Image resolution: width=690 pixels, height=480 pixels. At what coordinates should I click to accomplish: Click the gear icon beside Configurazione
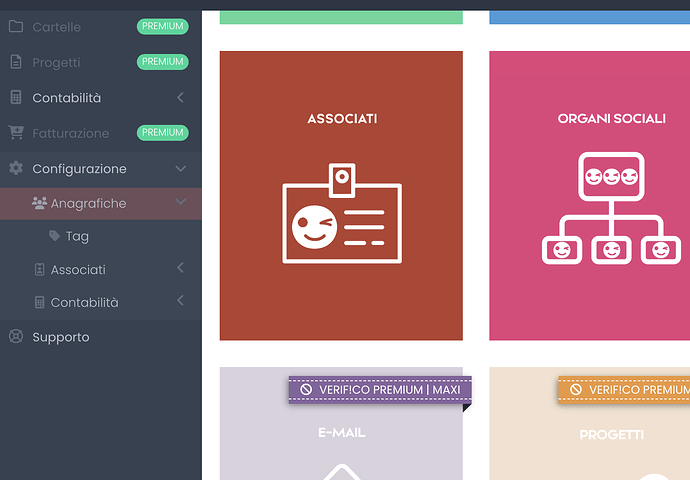(15, 169)
